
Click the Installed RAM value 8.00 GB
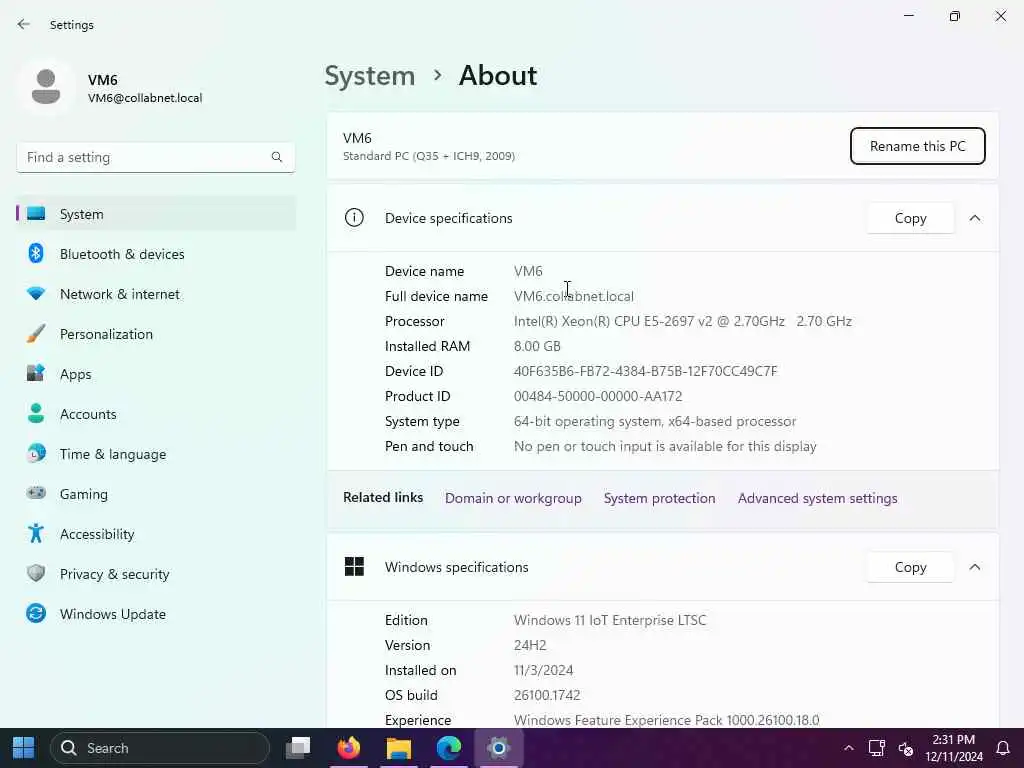point(537,346)
